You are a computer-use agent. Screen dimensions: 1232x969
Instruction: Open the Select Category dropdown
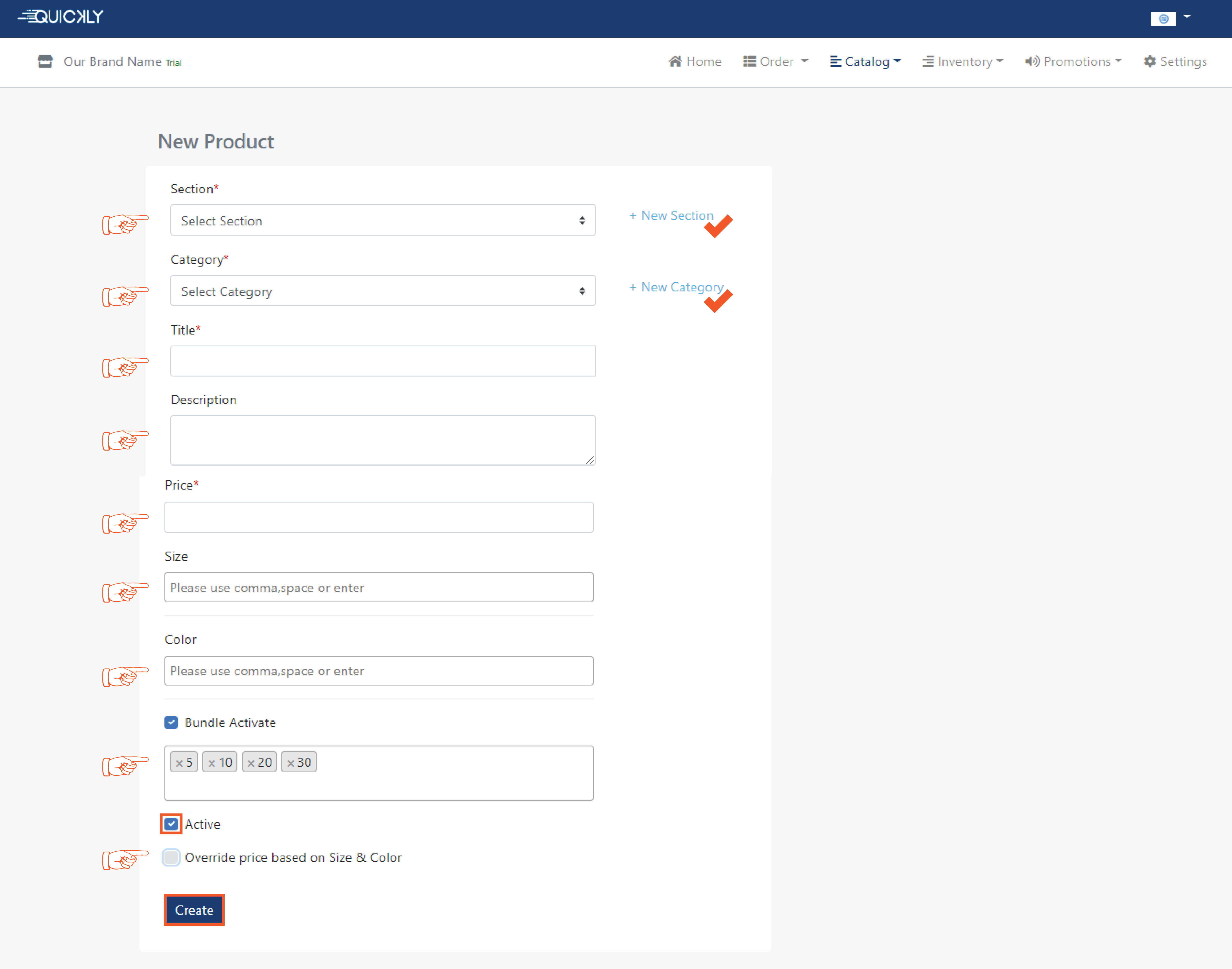pos(383,291)
